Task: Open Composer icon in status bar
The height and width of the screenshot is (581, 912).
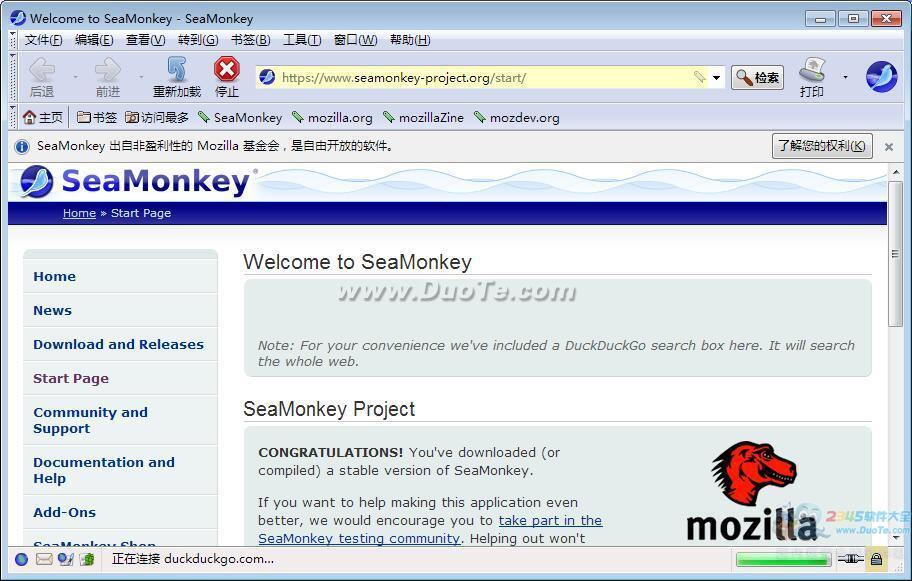Action: 66,559
